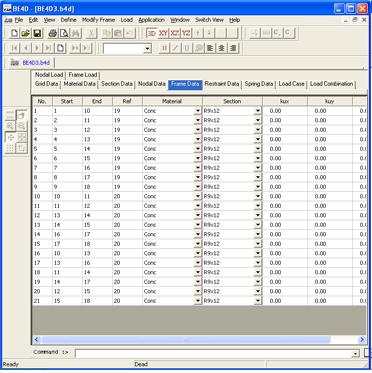This screenshot has width=372, height=373.
Task: Switch to XZ plane view button
Action: (174, 33)
